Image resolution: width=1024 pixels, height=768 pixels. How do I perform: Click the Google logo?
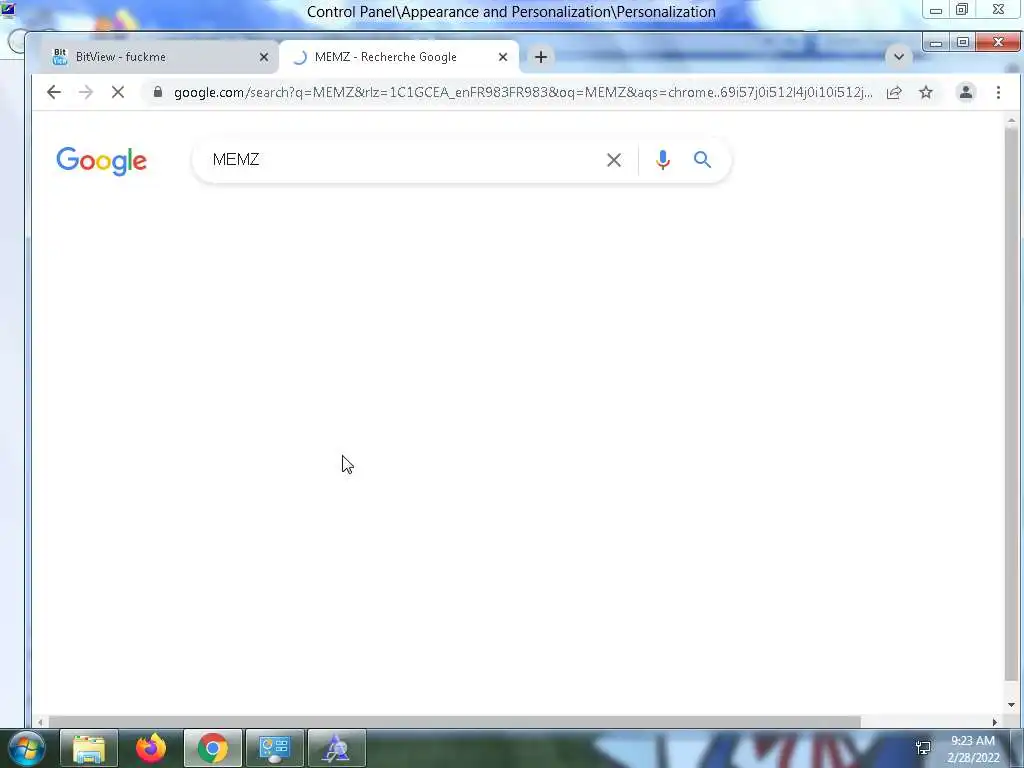pyautogui.click(x=101, y=161)
